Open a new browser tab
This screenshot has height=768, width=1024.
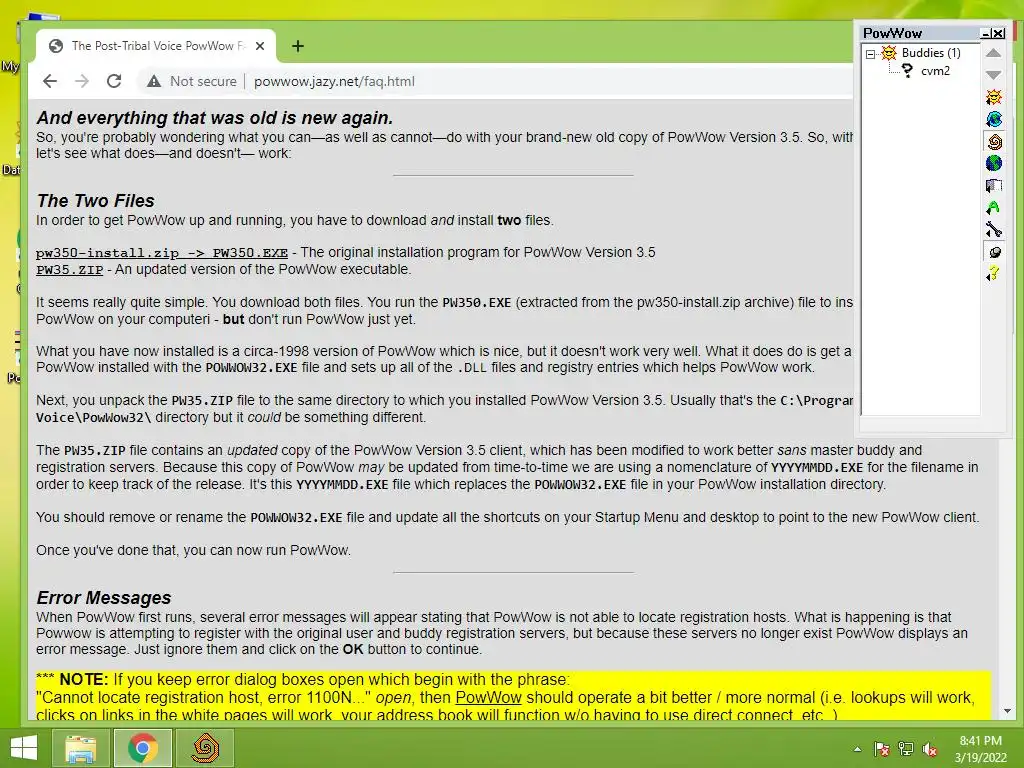click(x=298, y=46)
